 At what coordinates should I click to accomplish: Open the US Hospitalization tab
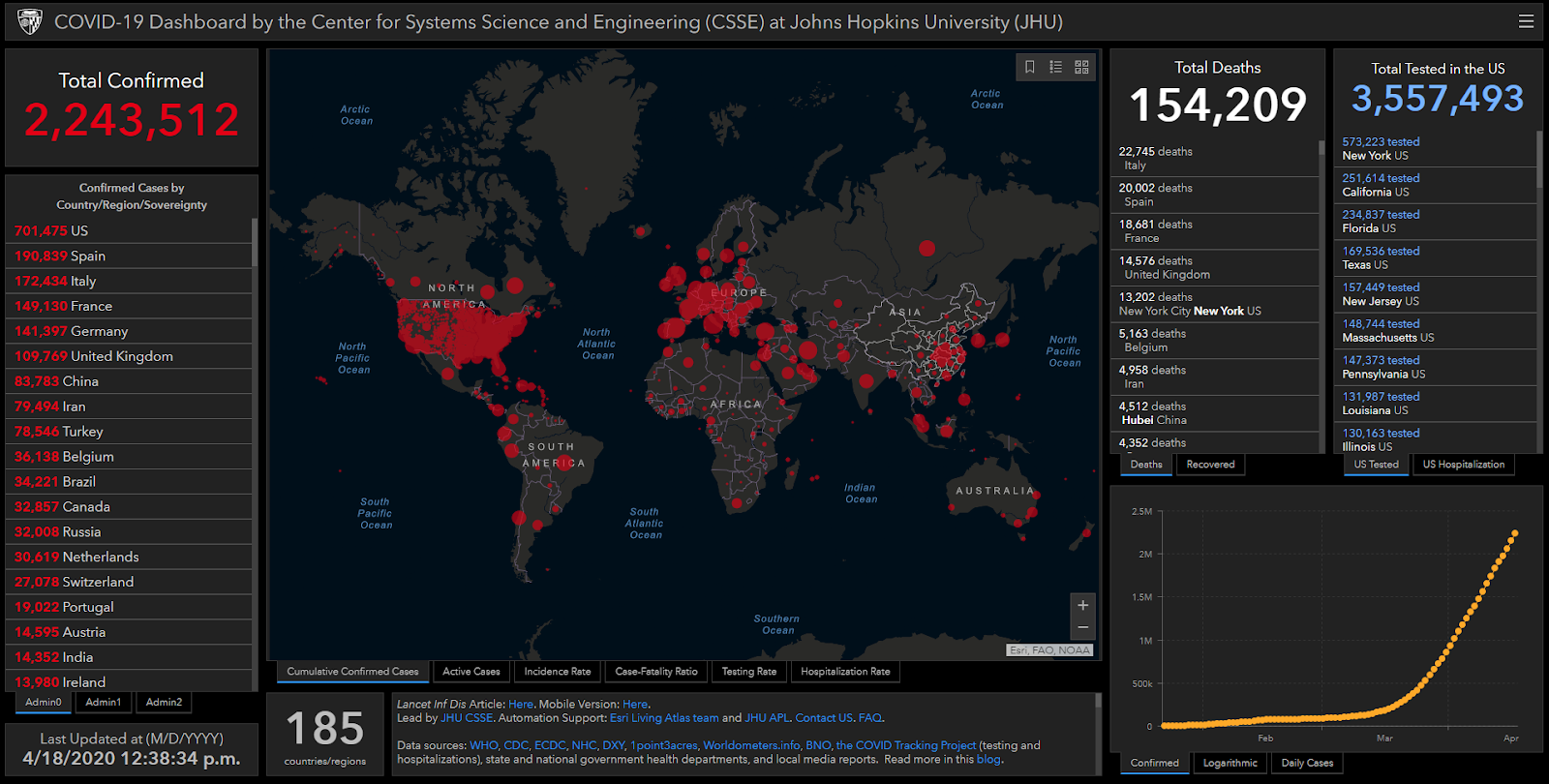pos(1464,465)
